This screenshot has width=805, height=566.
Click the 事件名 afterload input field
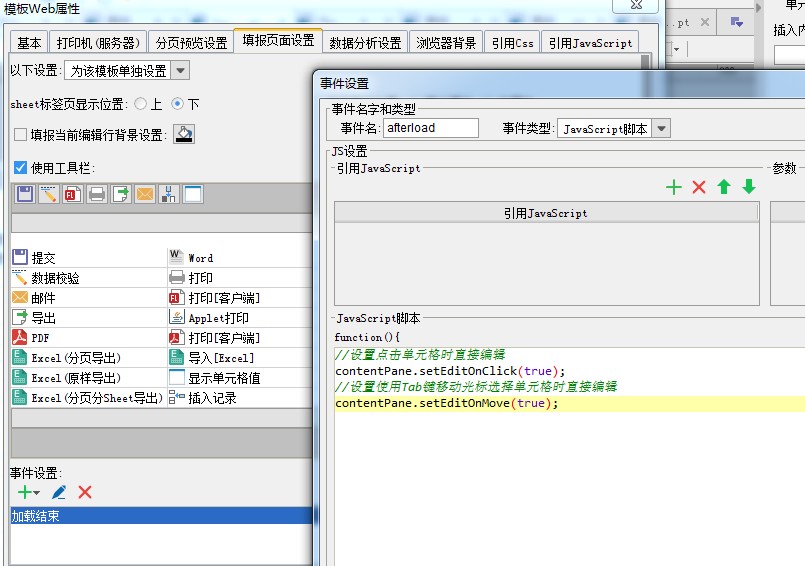[x=431, y=128]
